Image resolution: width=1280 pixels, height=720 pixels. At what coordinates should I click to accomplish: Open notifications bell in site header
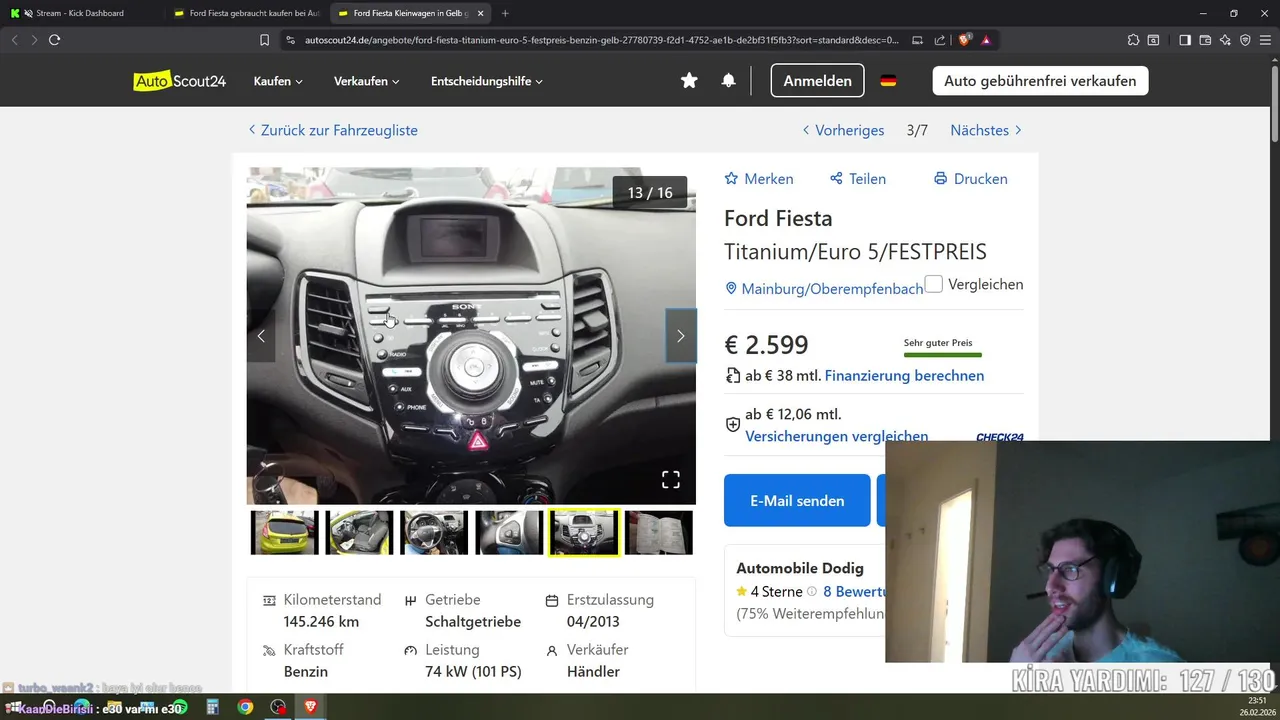(728, 81)
